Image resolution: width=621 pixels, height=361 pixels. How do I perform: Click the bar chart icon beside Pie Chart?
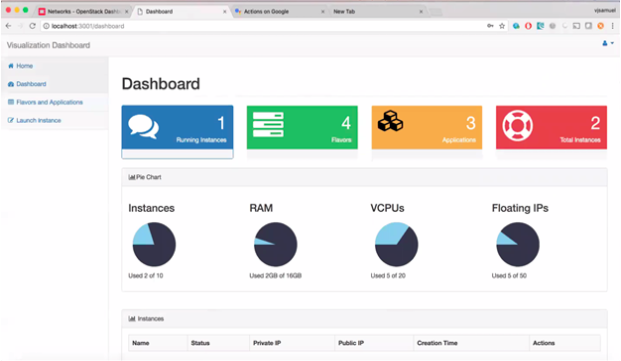[x=131, y=177]
